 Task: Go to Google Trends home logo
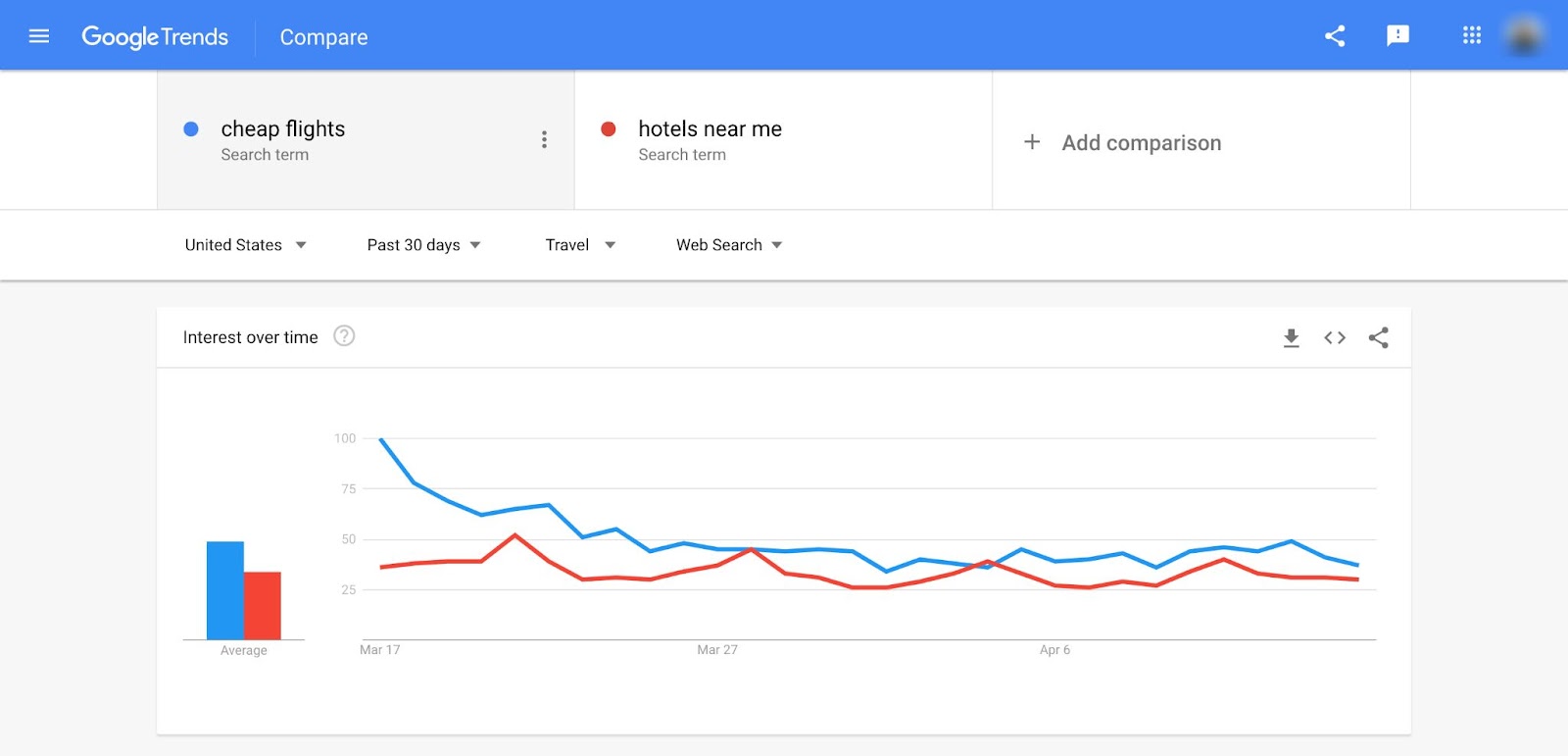pos(155,37)
